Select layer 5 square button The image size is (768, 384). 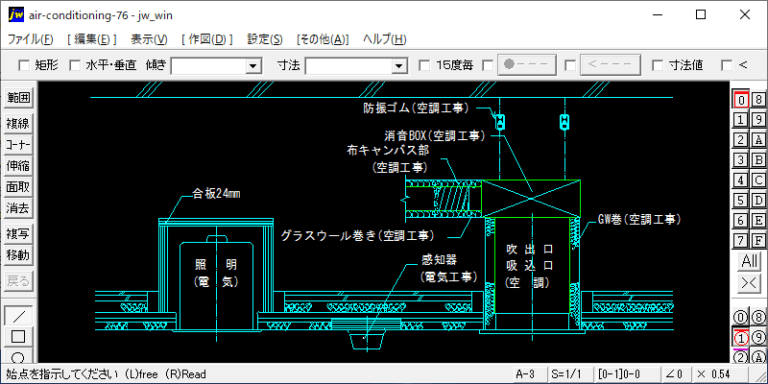[x=741, y=200]
